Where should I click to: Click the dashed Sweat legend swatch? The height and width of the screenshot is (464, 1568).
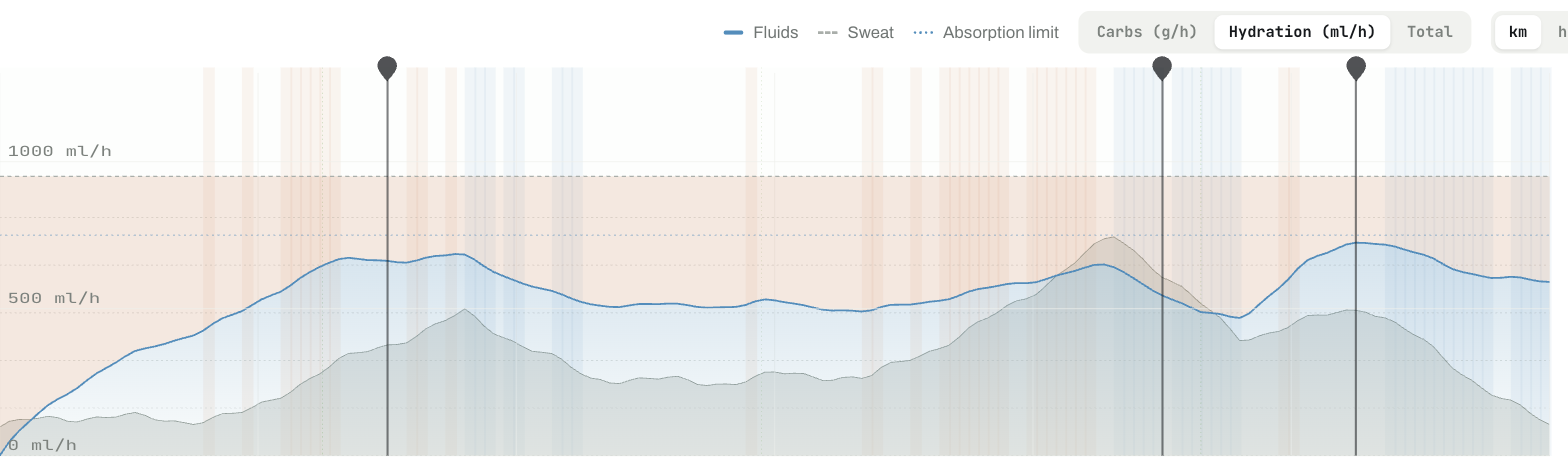click(827, 32)
